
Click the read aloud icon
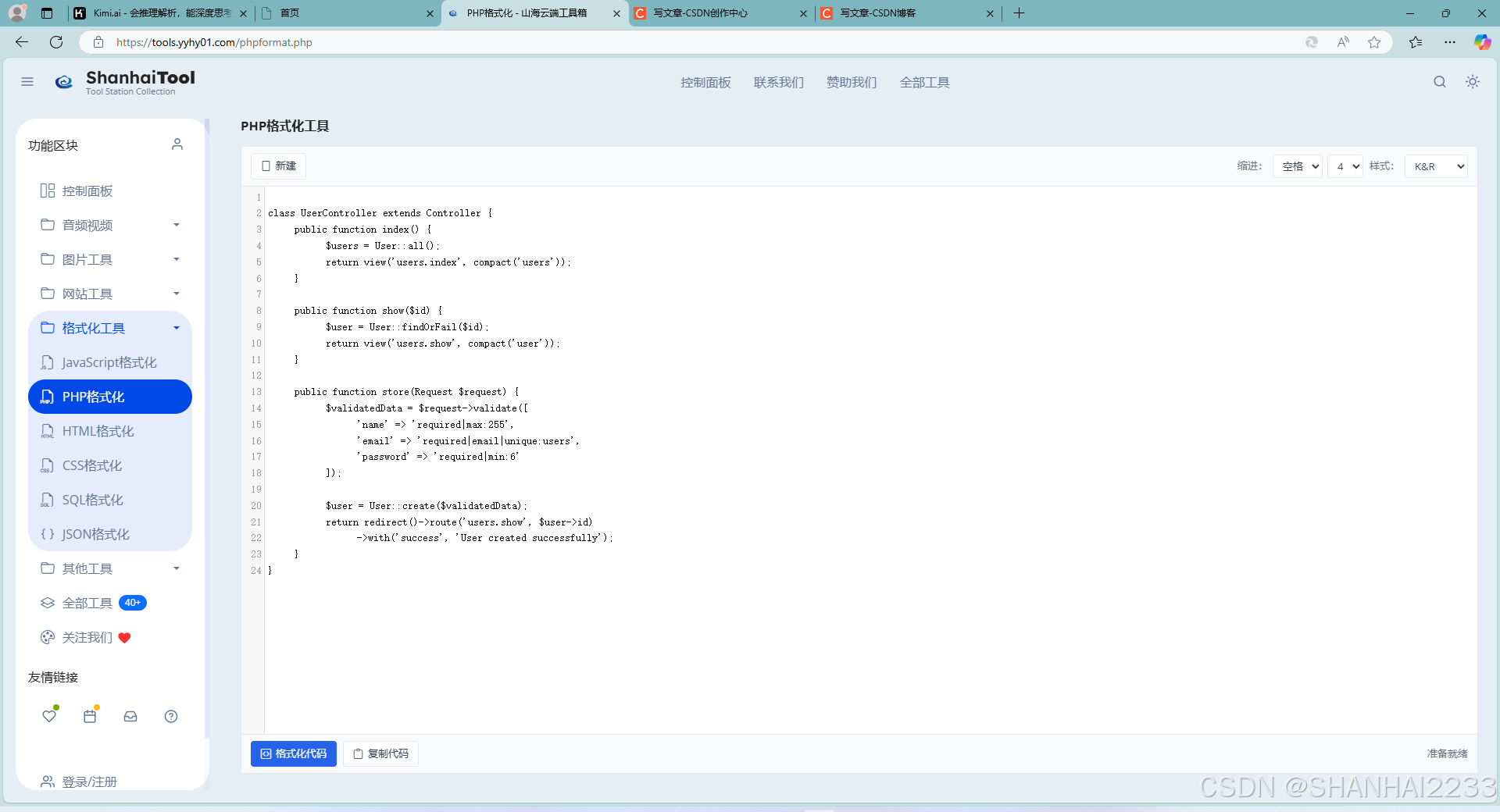coord(1343,42)
